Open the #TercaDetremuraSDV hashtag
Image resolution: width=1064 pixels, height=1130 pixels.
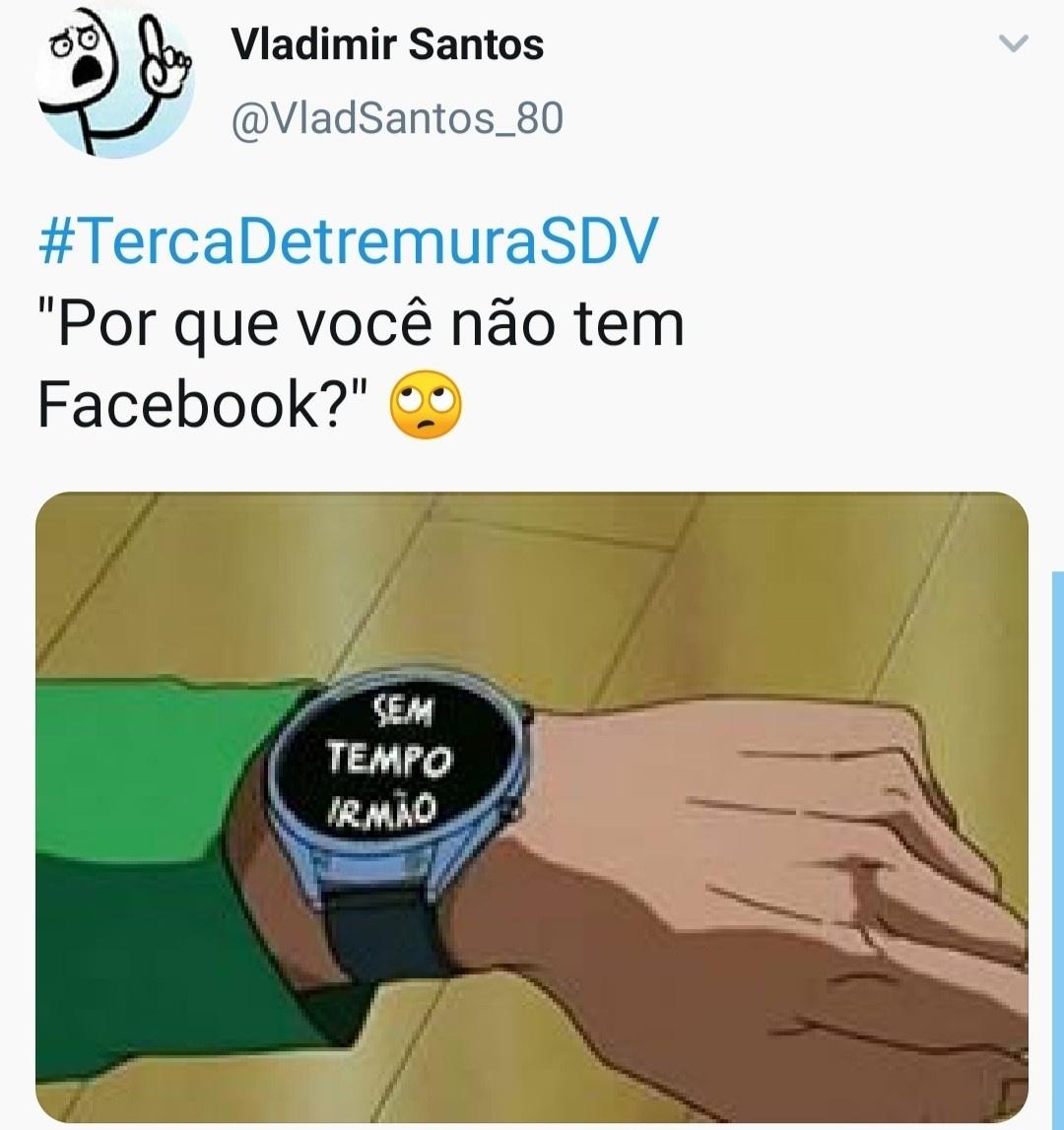tap(348, 240)
